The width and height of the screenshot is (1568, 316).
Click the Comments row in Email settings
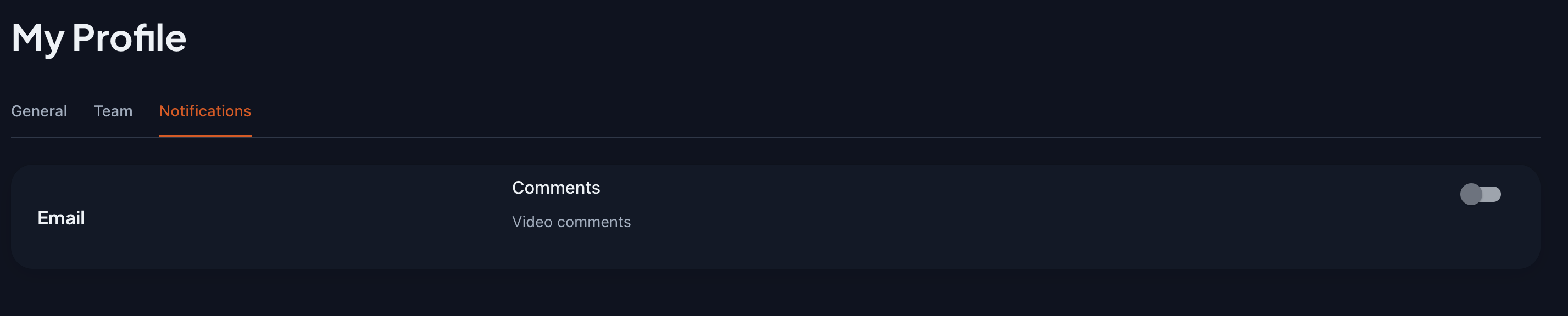point(731,194)
